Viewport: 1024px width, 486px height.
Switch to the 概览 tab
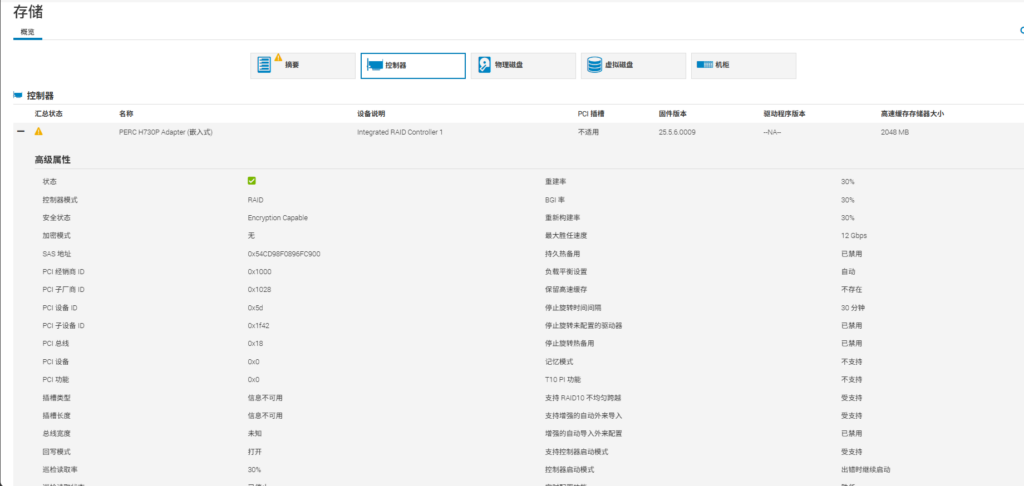click(27, 32)
